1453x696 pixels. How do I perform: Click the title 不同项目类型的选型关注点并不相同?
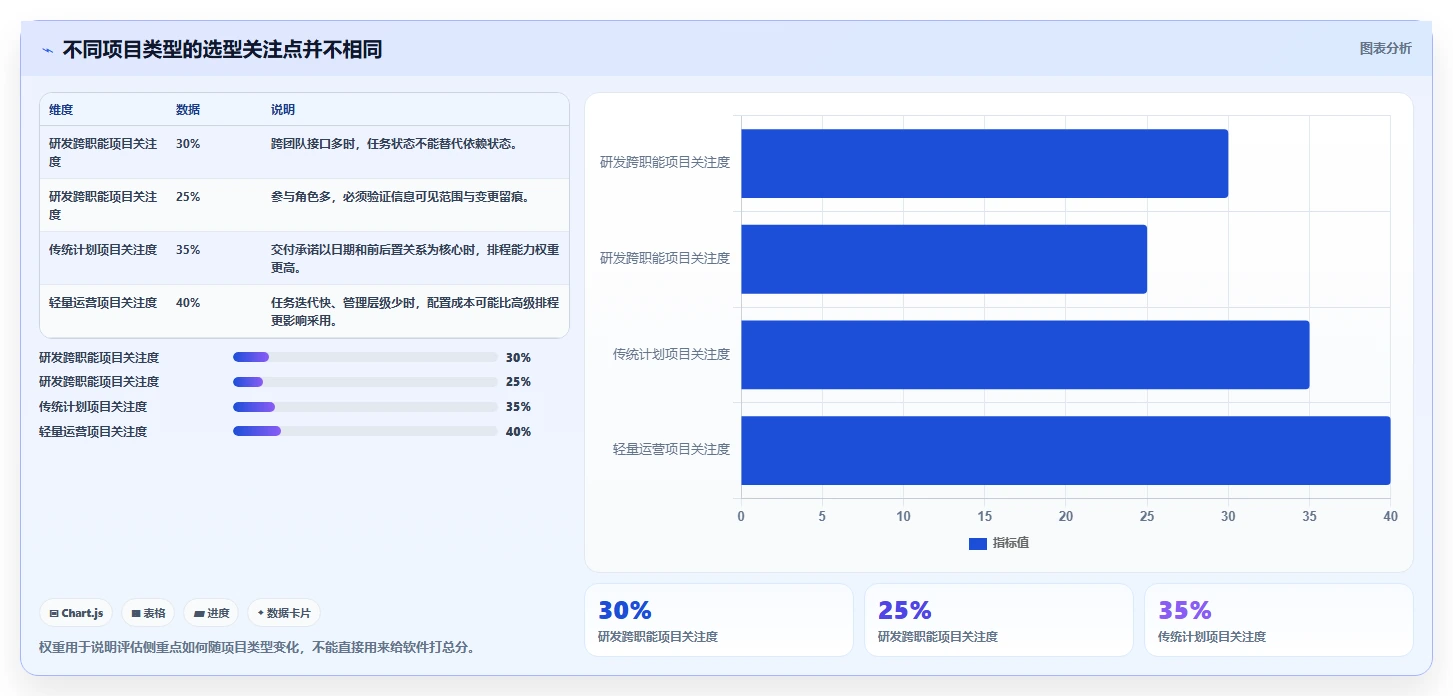point(222,50)
